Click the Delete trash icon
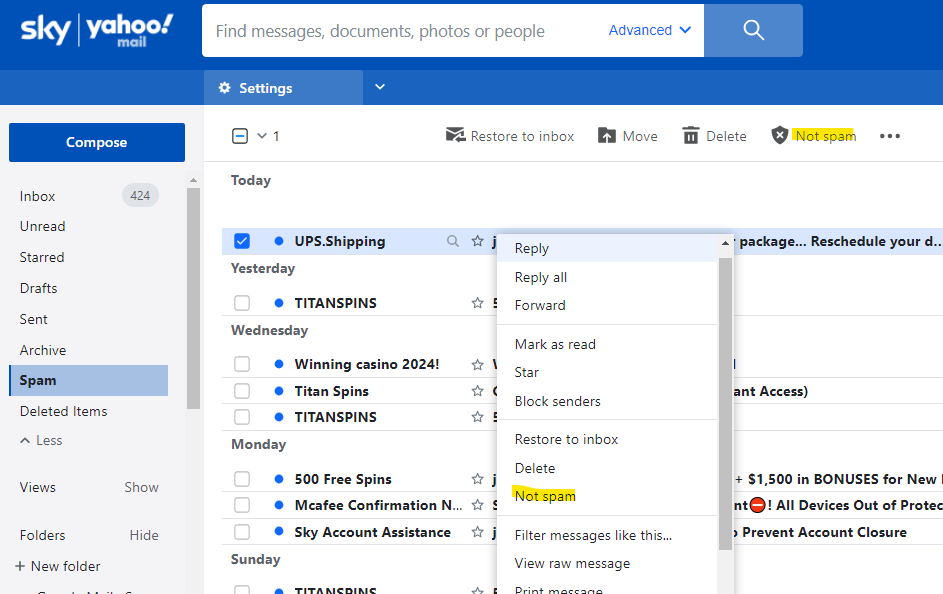The height and width of the screenshot is (594, 943). pyautogui.click(x=691, y=135)
